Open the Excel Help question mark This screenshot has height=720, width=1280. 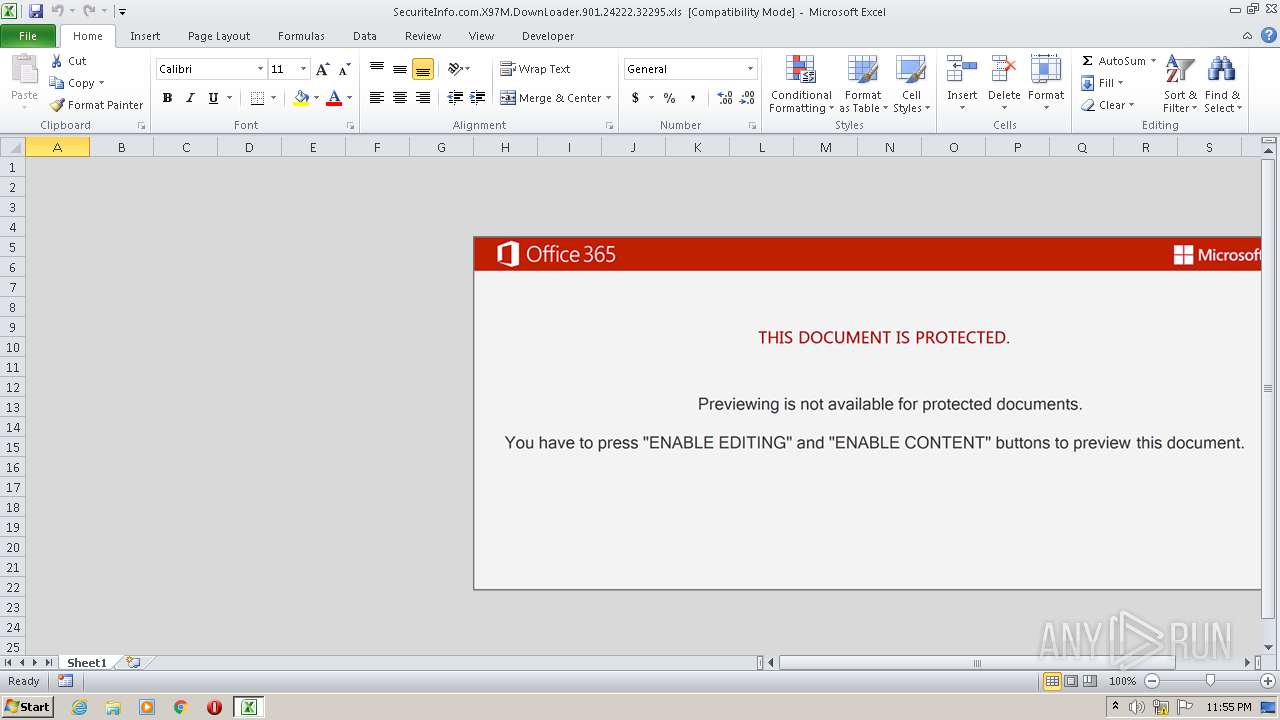click(x=1268, y=36)
